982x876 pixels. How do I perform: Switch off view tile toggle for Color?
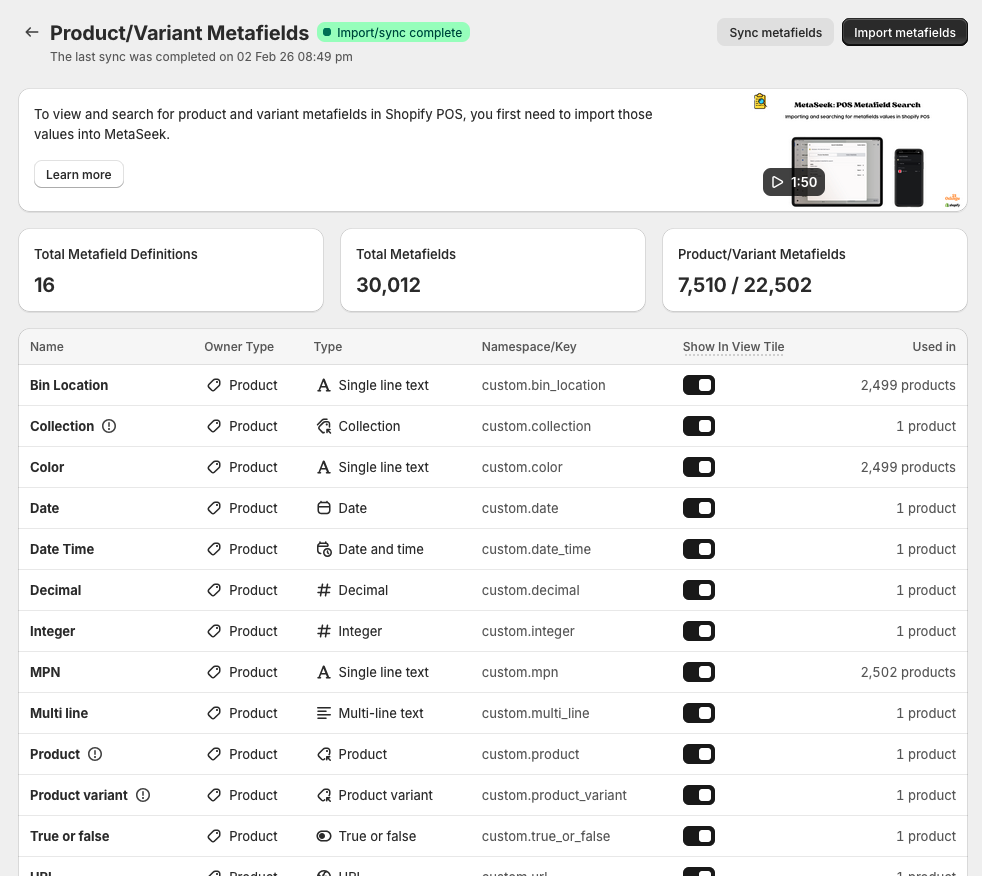(x=698, y=467)
